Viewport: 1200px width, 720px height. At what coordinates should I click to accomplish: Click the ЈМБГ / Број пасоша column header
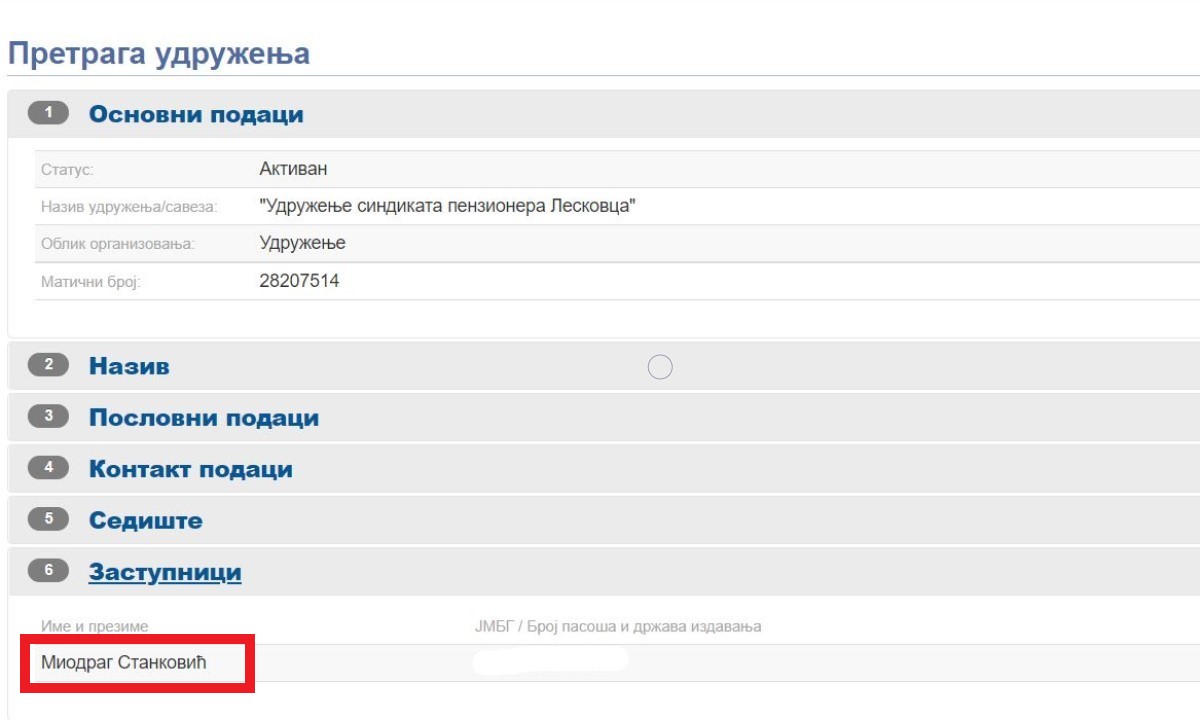[617, 627]
